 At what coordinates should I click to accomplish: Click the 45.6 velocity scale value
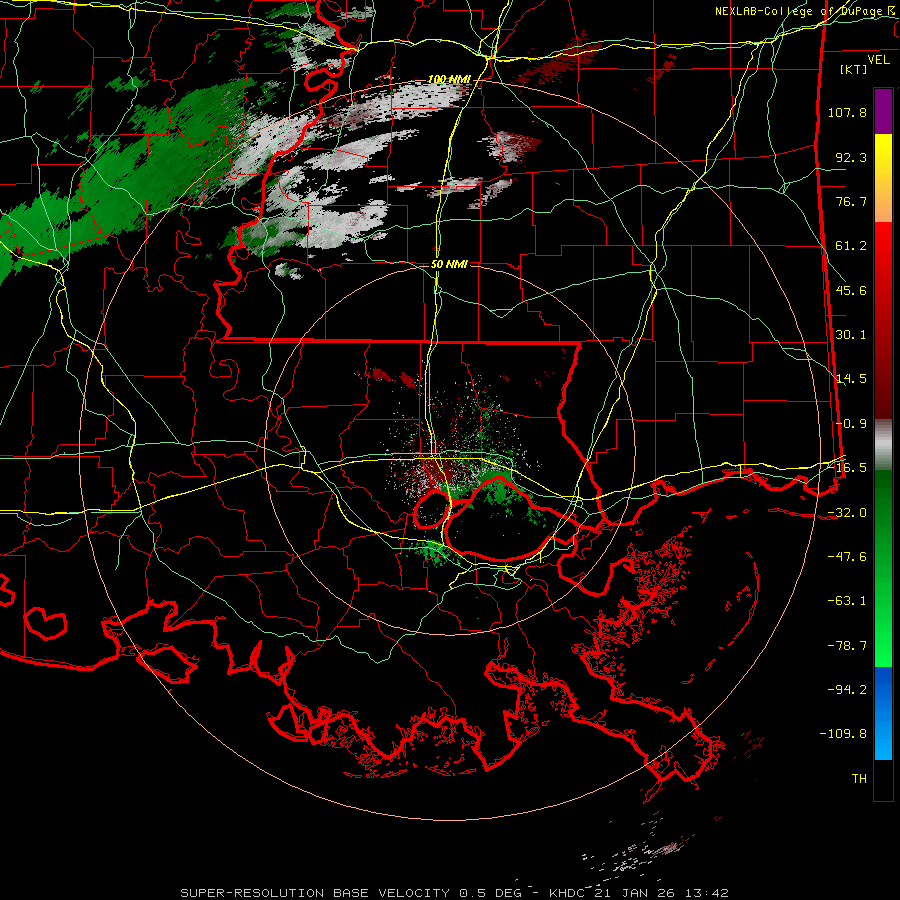pos(851,290)
